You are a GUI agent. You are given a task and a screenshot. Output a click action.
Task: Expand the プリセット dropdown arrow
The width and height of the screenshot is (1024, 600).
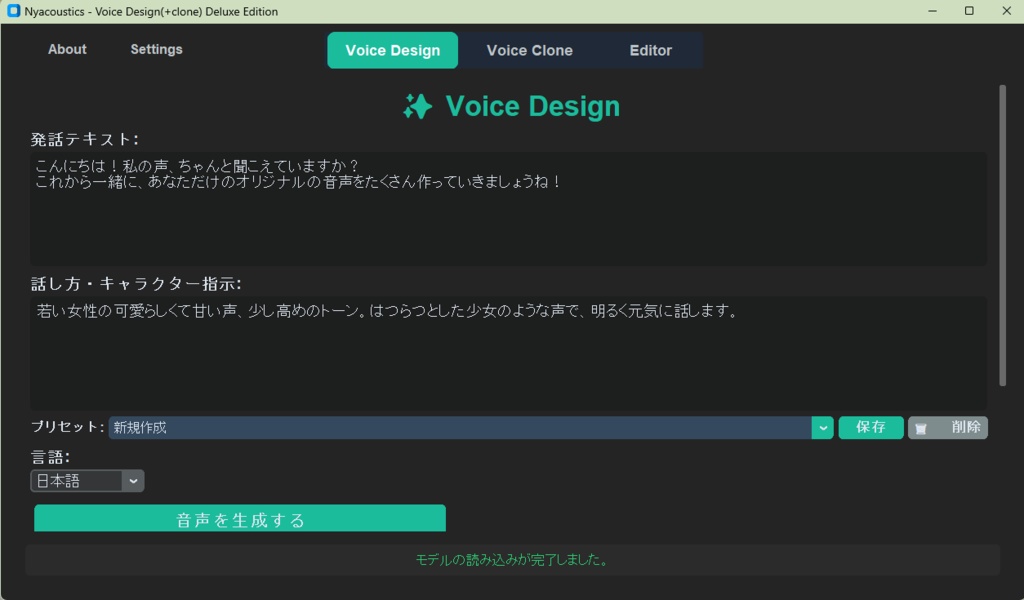pyautogui.click(x=822, y=427)
